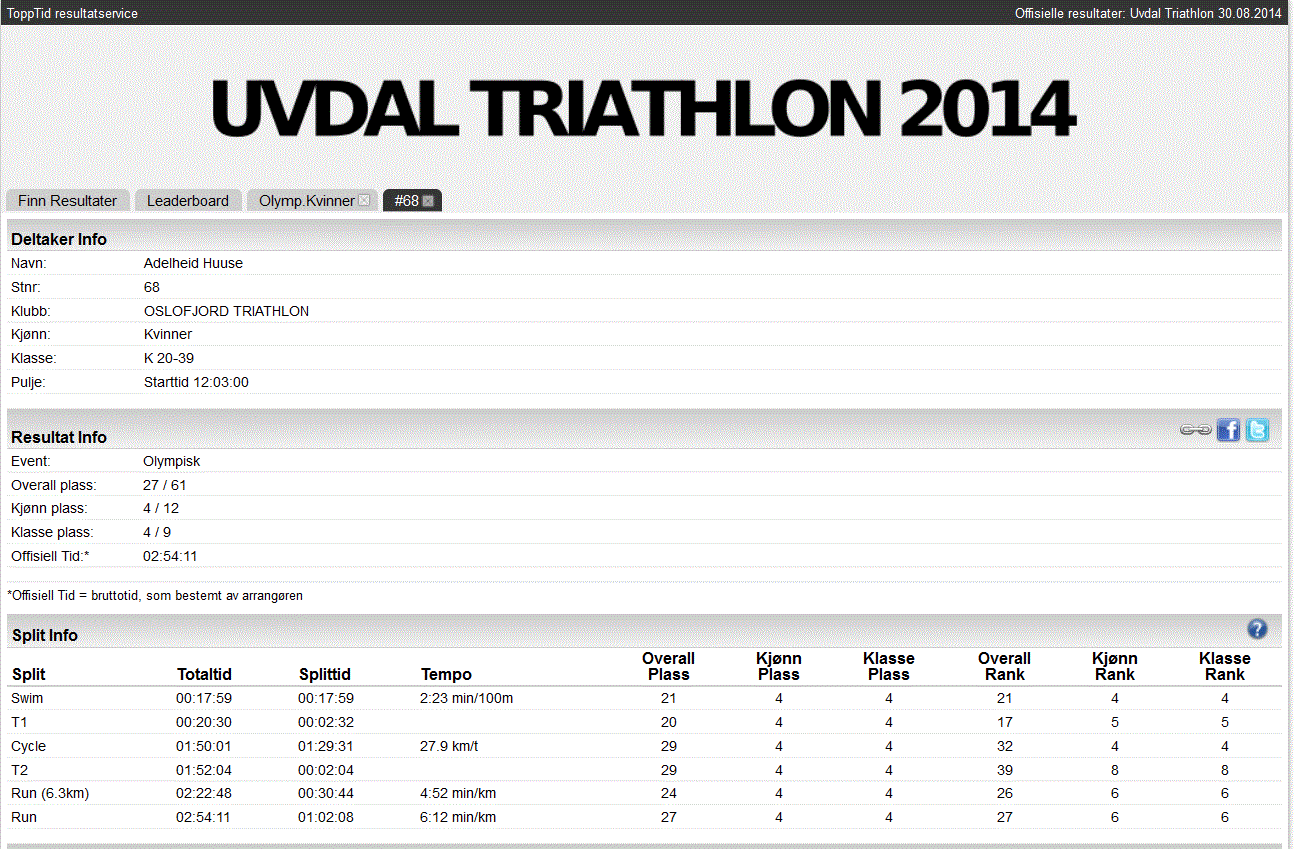This screenshot has height=849, width=1295.
Task: Click the Offisielle resultater header text
Action: tap(1148, 13)
